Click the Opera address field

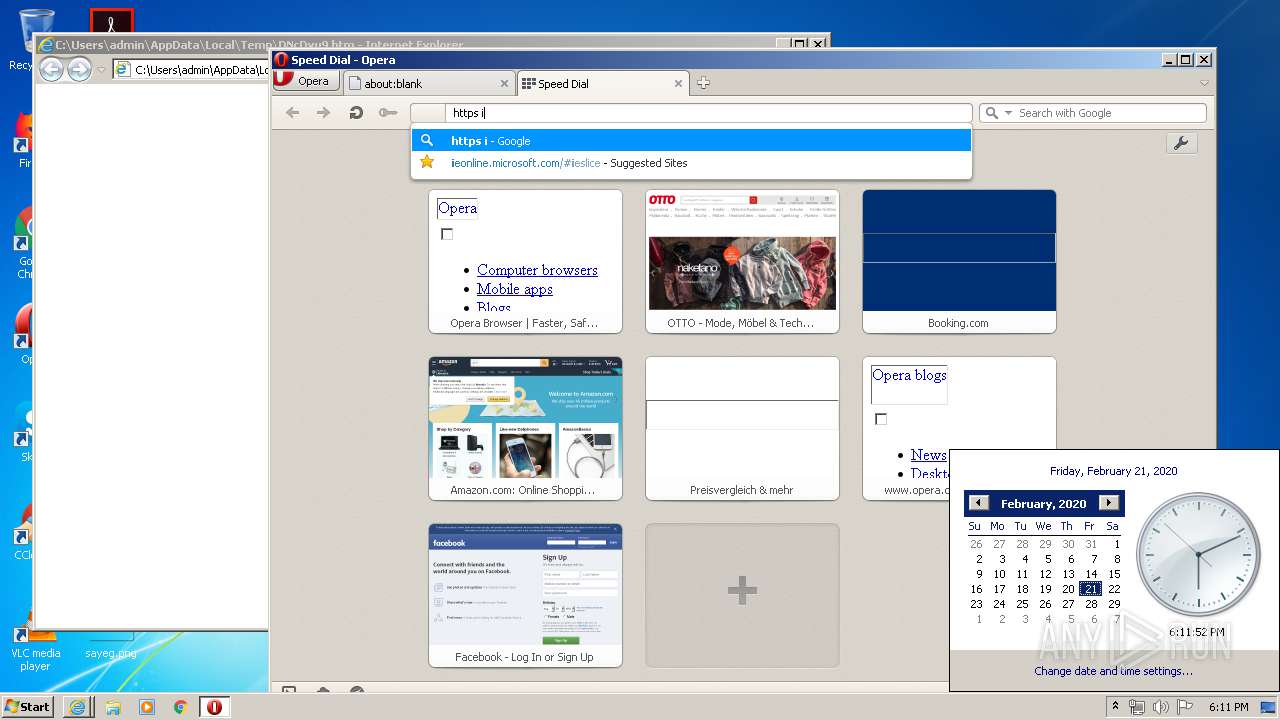(x=691, y=113)
